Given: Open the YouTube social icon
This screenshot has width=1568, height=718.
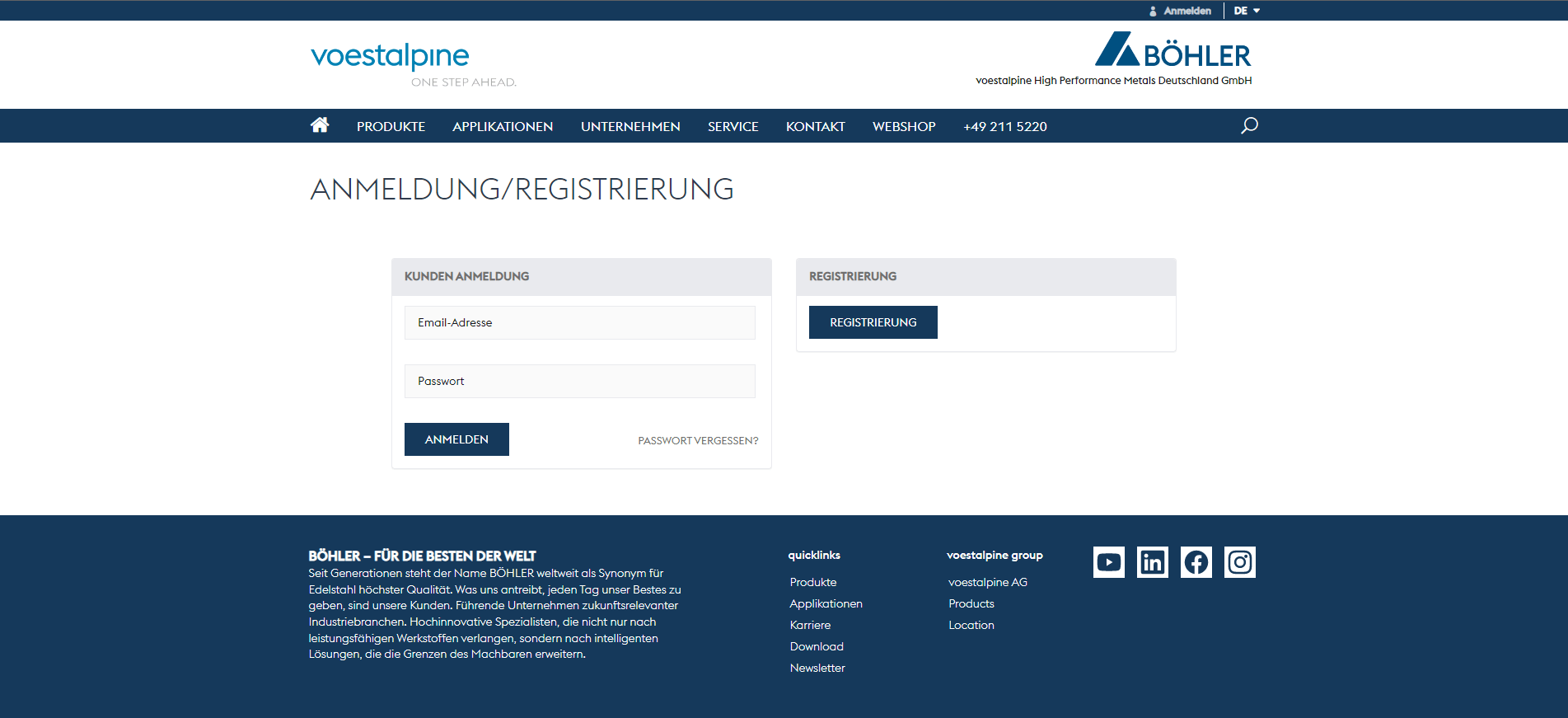Looking at the screenshot, I should pos(1109,562).
